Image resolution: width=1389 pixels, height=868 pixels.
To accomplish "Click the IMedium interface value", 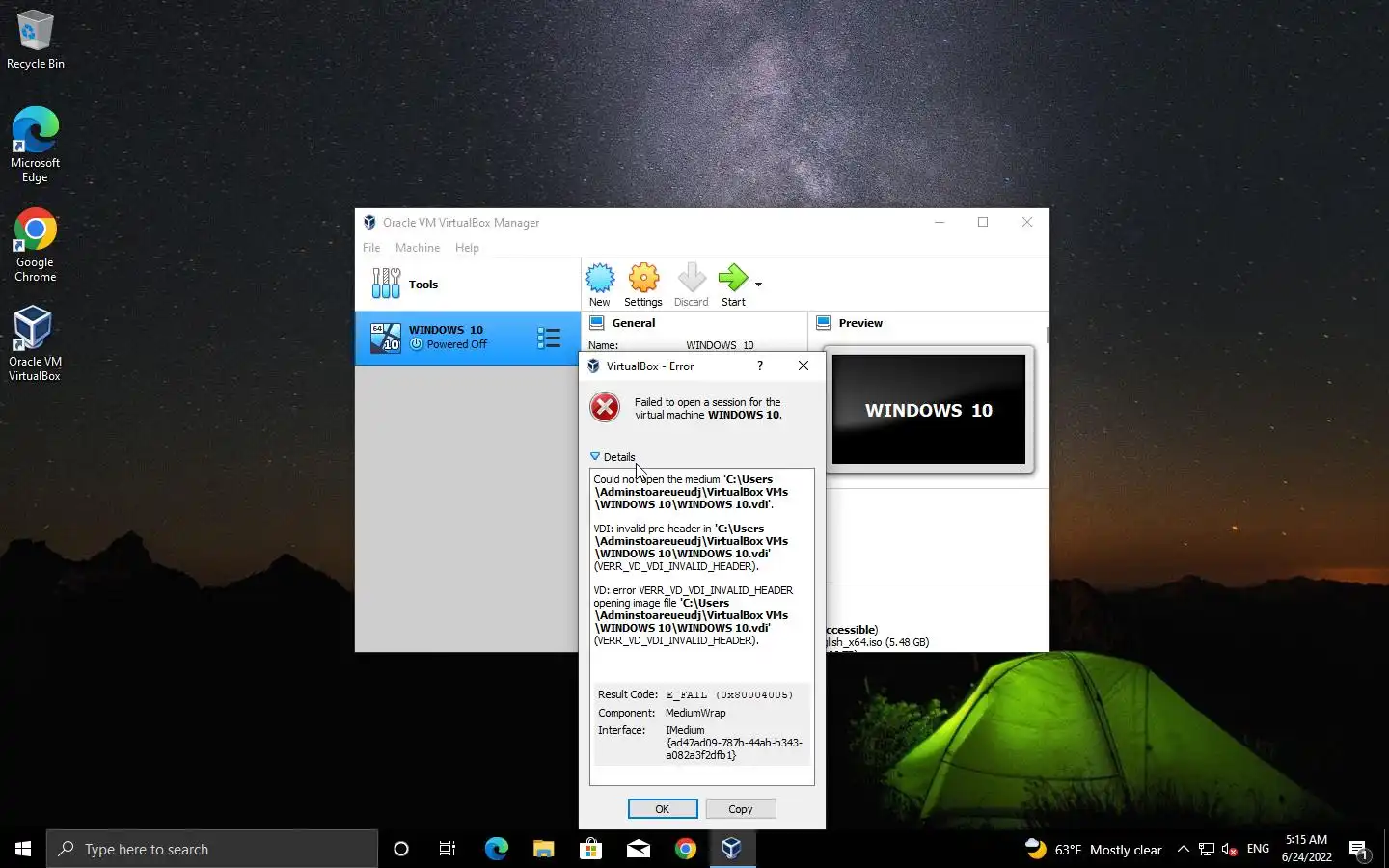I will tap(734, 743).
